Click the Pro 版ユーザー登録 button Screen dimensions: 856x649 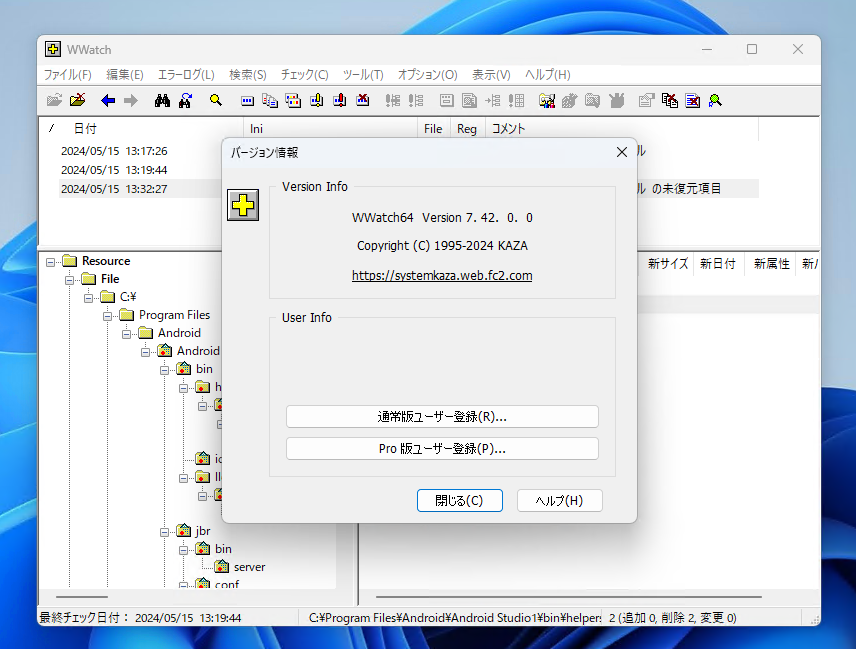point(442,448)
